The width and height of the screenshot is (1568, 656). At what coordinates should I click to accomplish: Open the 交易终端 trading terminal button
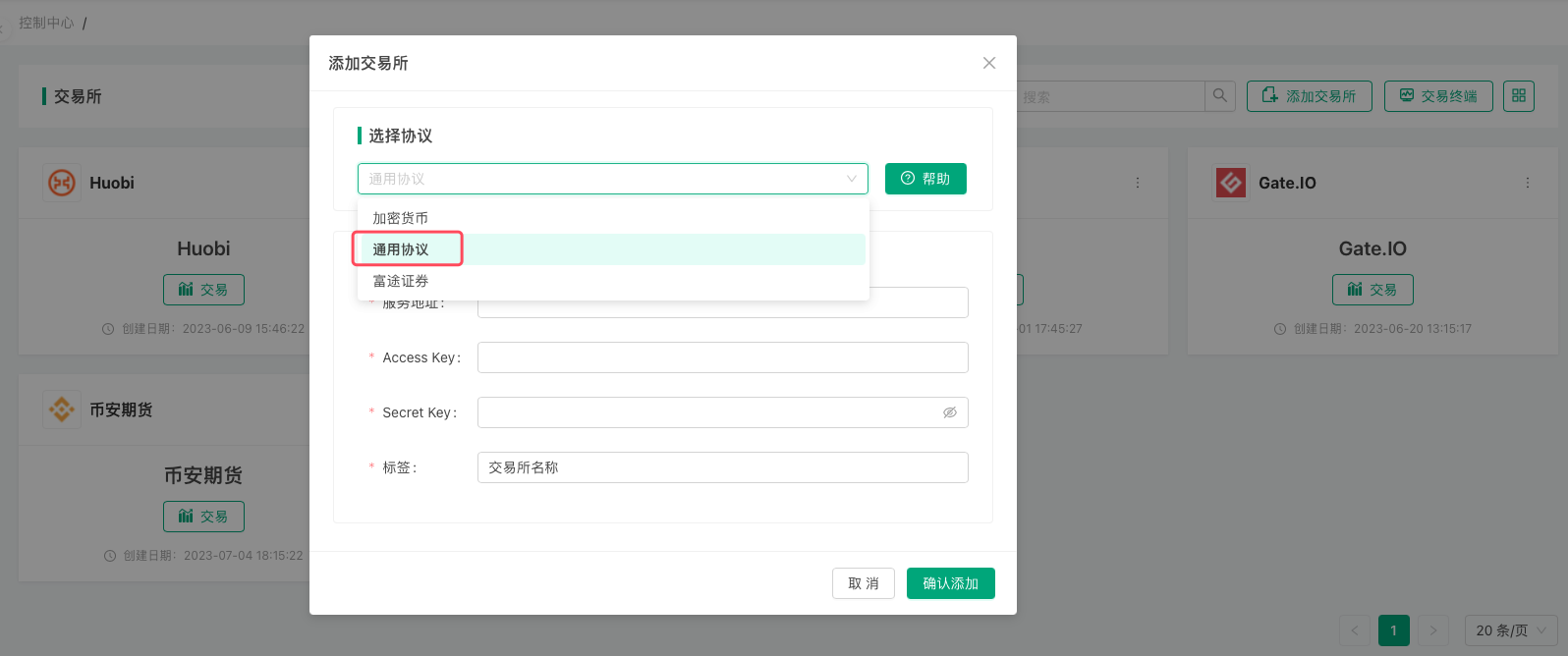click(x=1438, y=96)
